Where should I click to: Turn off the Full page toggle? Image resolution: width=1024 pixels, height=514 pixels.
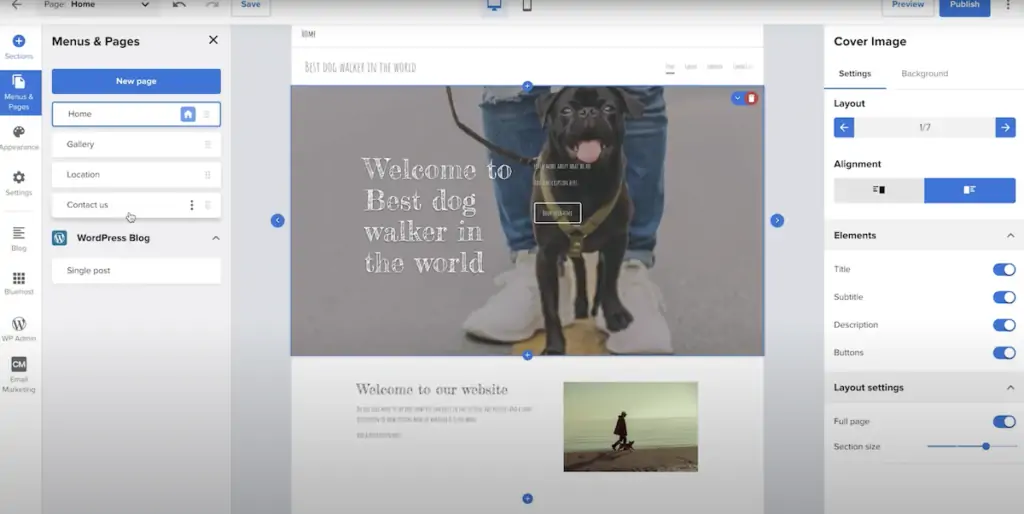pyautogui.click(x=1003, y=422)
